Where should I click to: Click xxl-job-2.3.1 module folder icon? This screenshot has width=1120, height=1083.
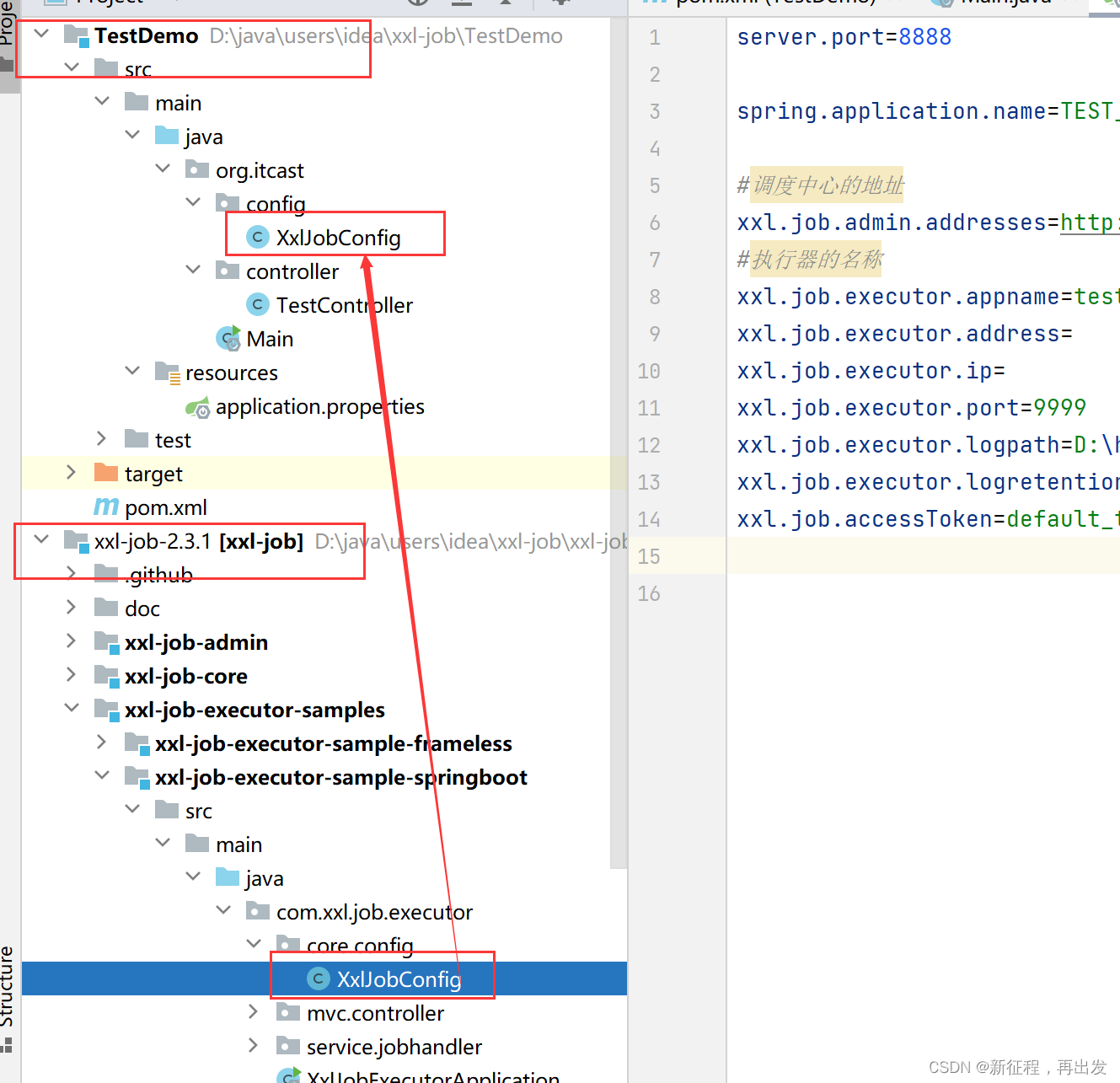[77, 542]
